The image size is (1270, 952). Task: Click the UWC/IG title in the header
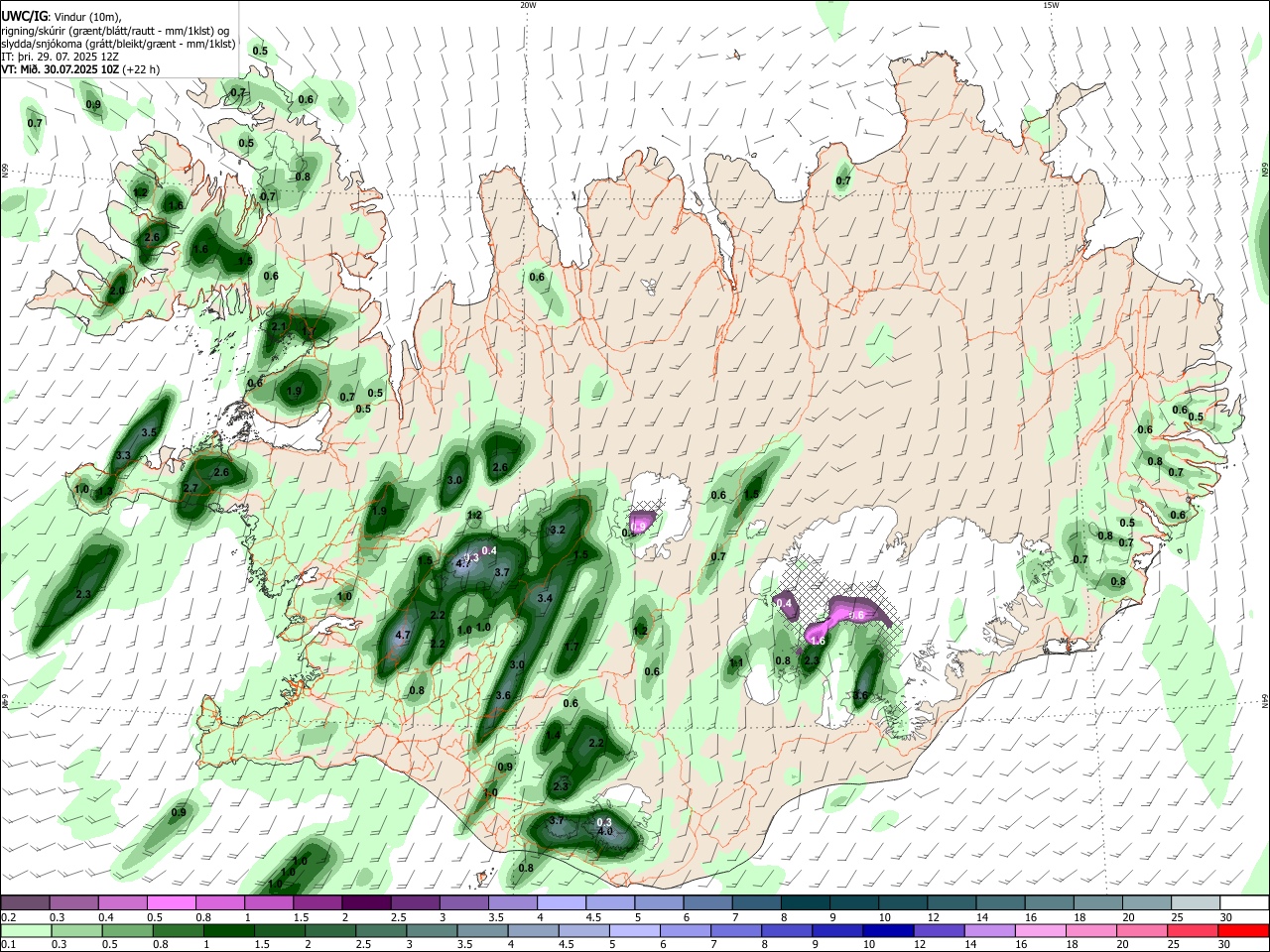(25, 17)
